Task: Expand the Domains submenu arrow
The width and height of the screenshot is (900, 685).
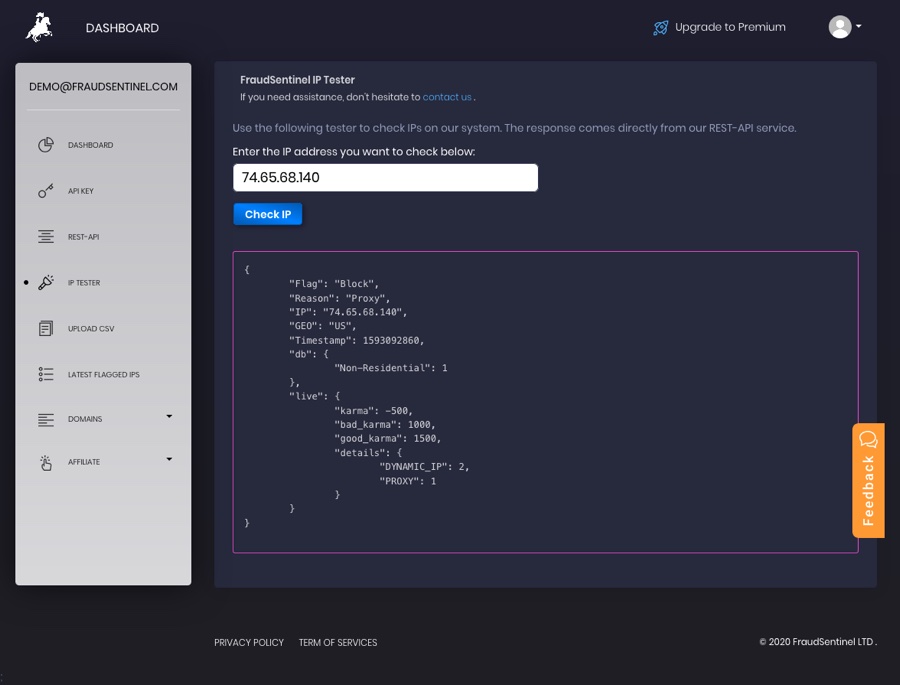Action: (169, 416)
